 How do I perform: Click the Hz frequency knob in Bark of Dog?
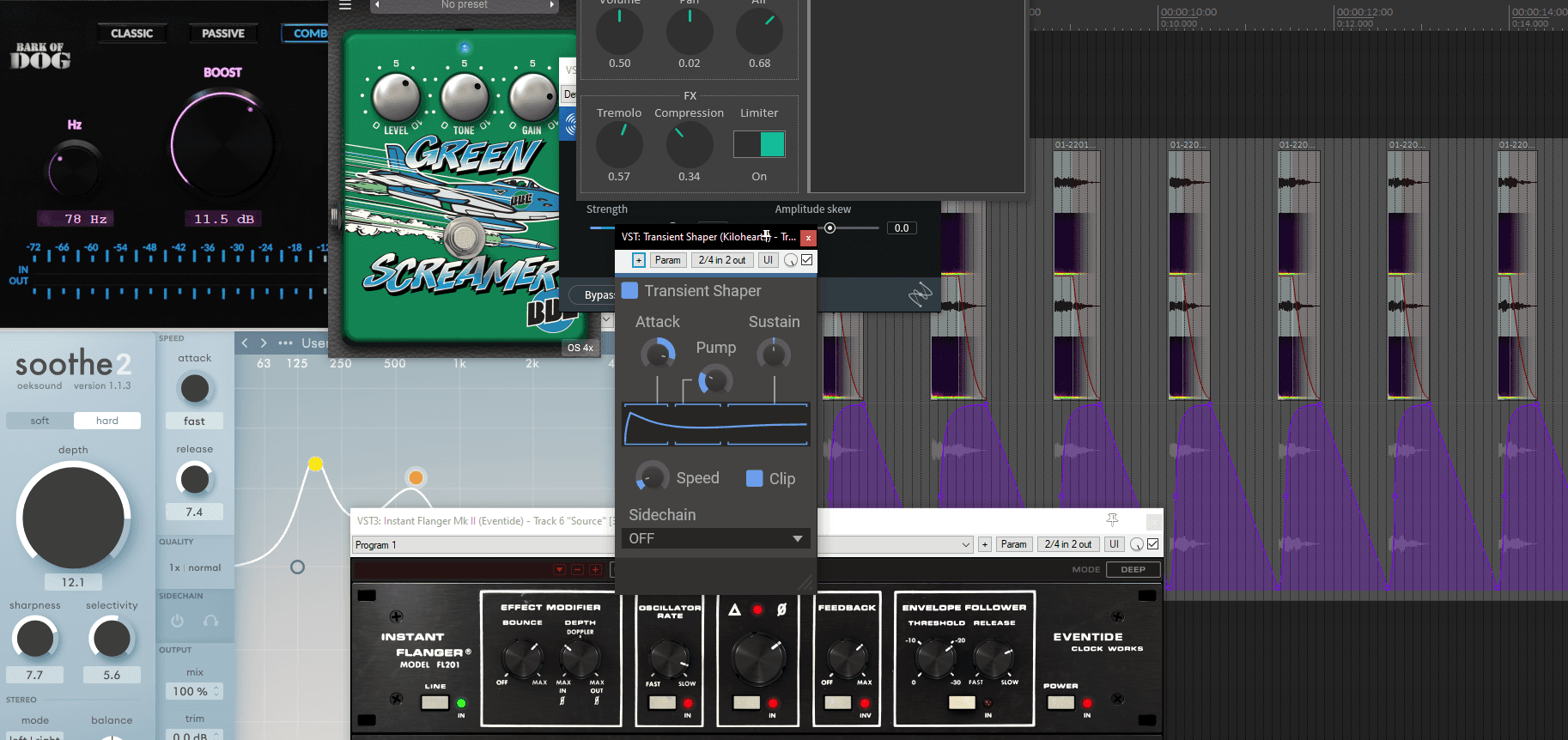click(75, 170)
